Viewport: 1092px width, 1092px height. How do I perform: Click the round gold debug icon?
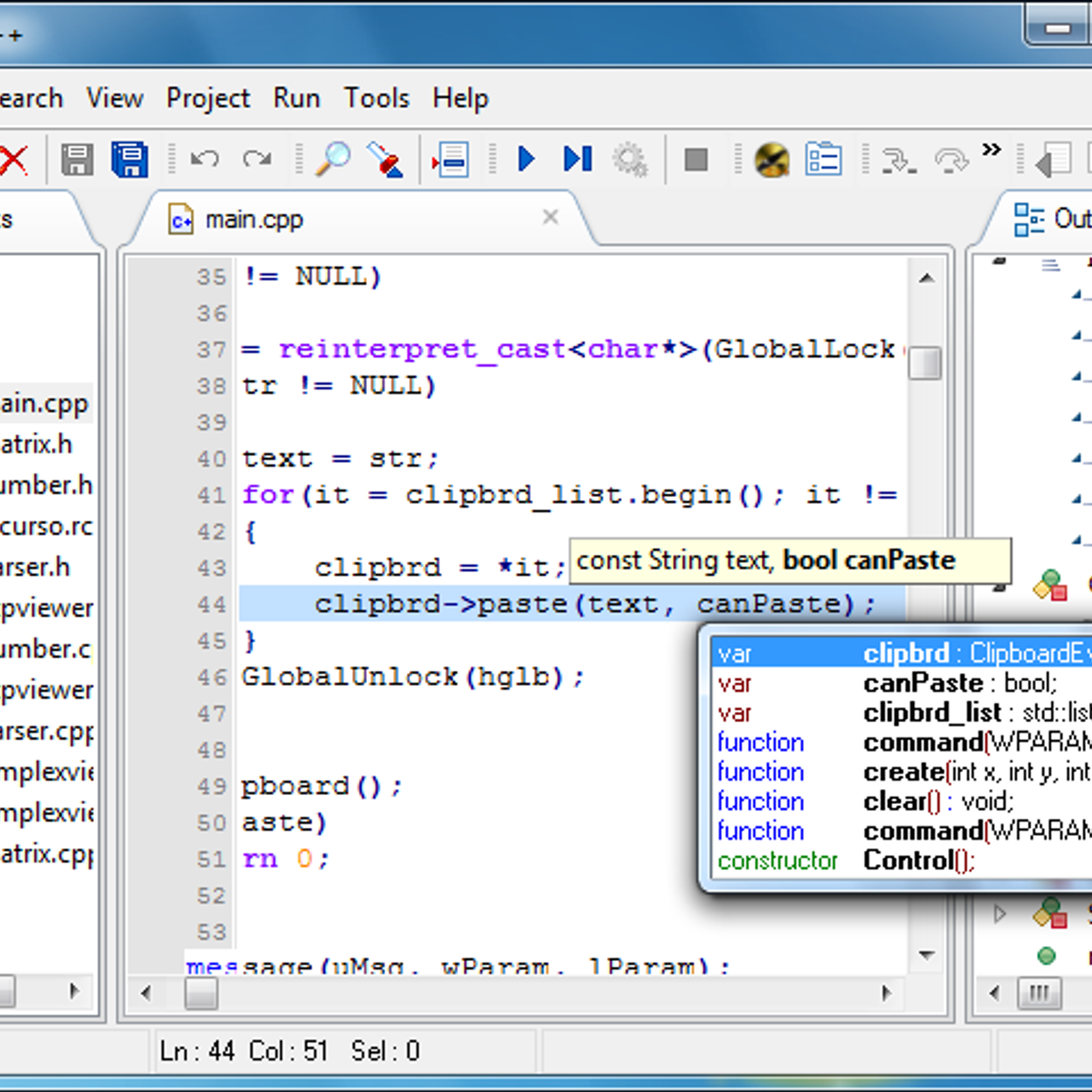[x=772, y=160]
